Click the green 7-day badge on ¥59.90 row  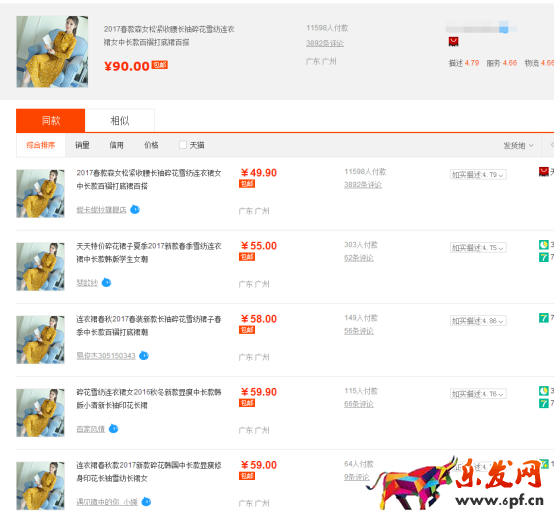click(x=543, y=403)
